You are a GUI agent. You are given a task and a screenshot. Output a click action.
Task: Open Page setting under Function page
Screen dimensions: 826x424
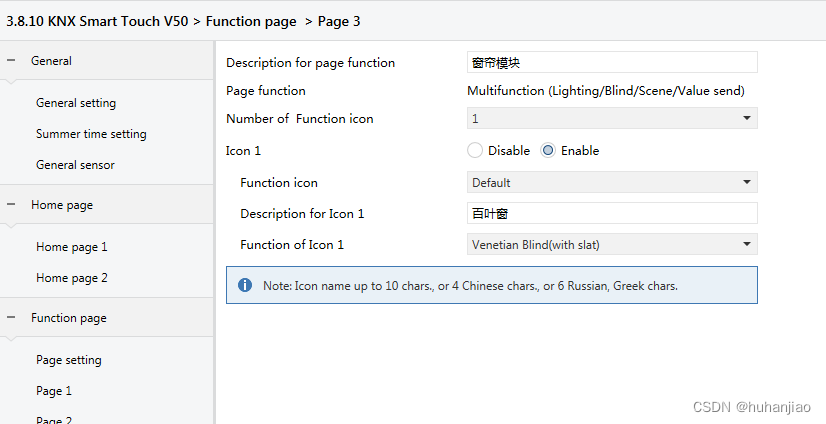click(68, 360)
